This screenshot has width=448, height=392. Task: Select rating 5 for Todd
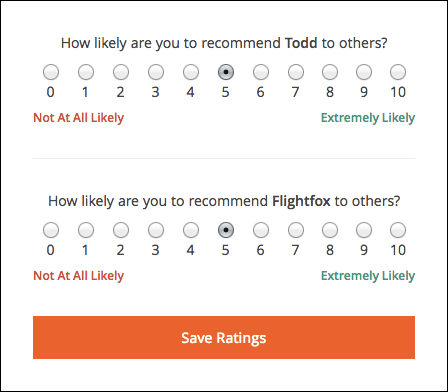(x=226, y=72)
